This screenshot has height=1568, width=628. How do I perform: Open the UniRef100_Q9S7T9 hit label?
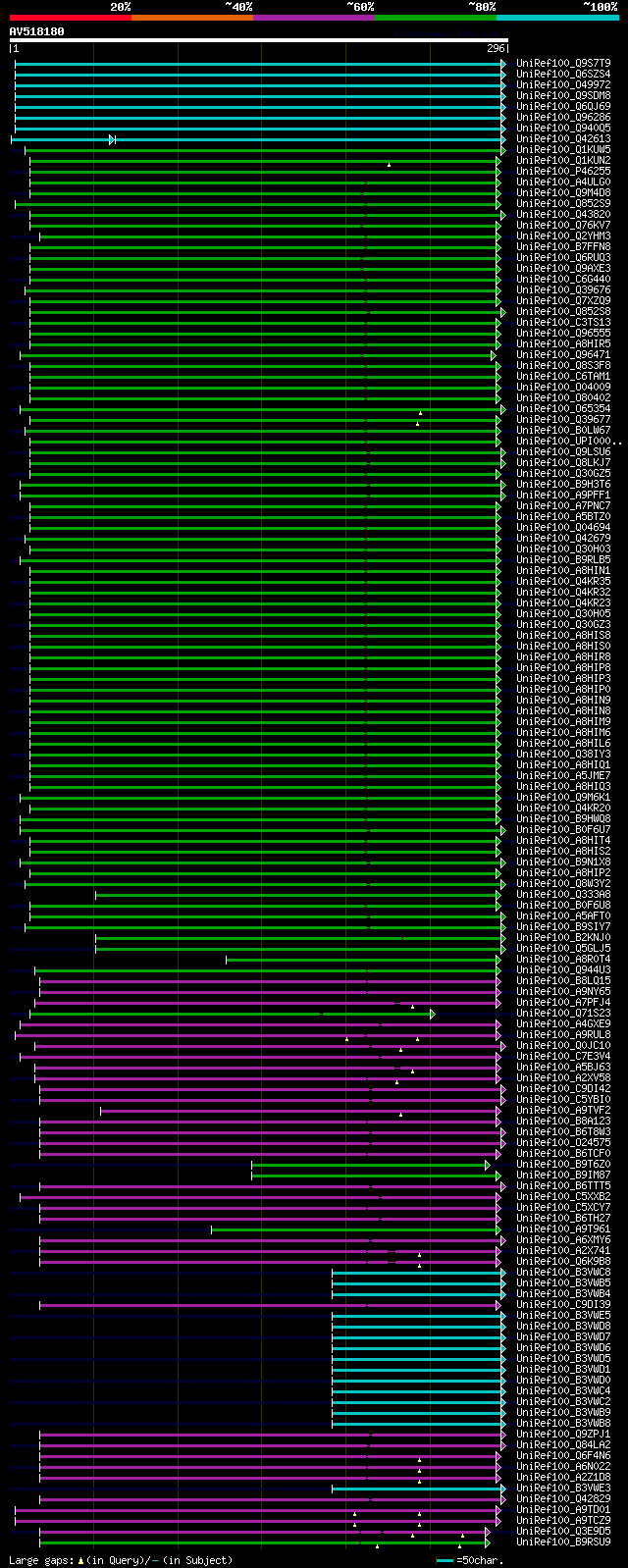[563, 64]
